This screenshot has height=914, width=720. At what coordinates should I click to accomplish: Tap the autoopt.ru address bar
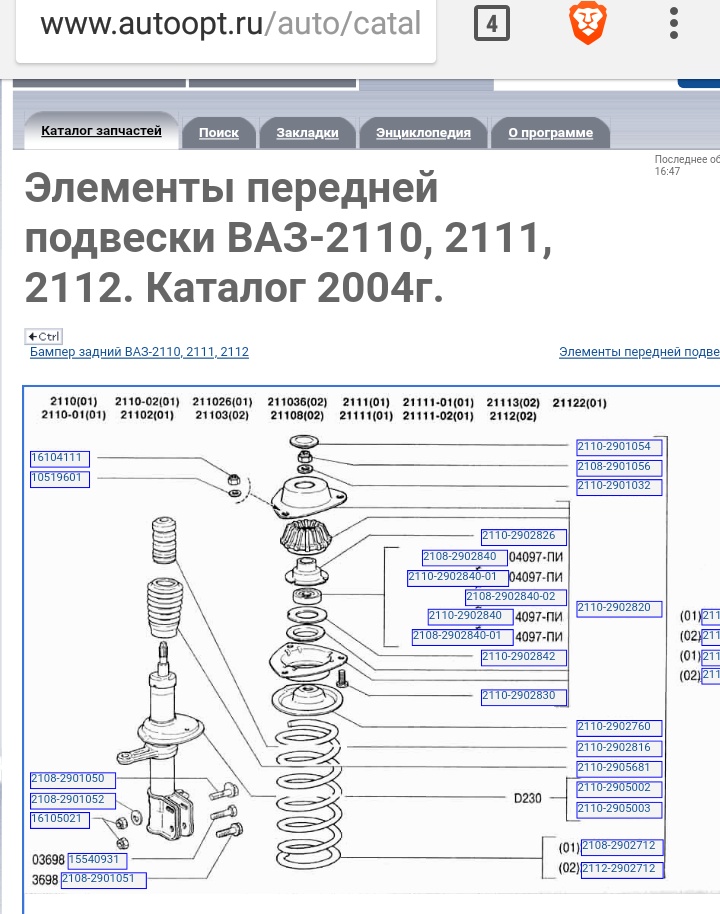coord(230,24)
